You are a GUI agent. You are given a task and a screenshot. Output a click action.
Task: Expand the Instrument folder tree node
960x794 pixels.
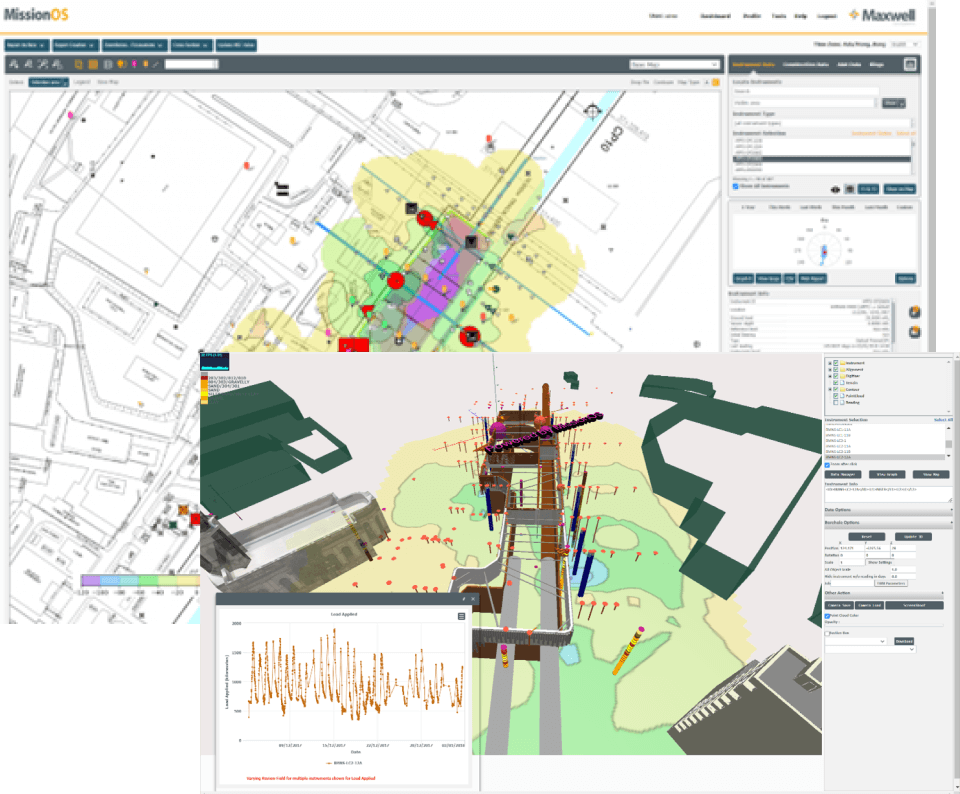pyautogui.click(x=830, y=363)
